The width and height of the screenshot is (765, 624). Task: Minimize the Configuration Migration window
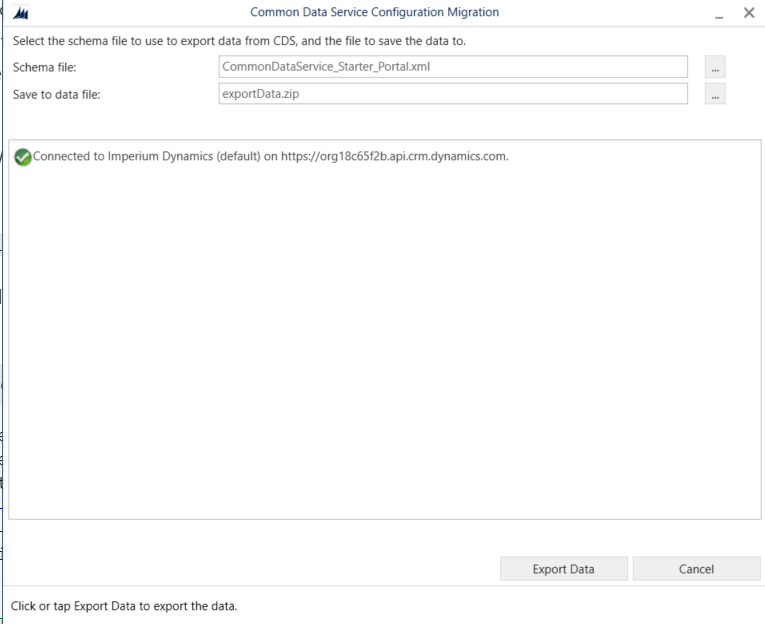[x=720, y=11]
